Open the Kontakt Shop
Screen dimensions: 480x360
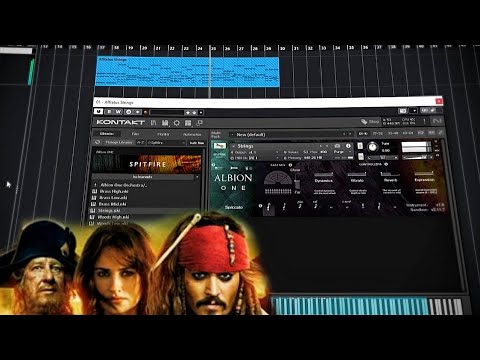[370, 122]
